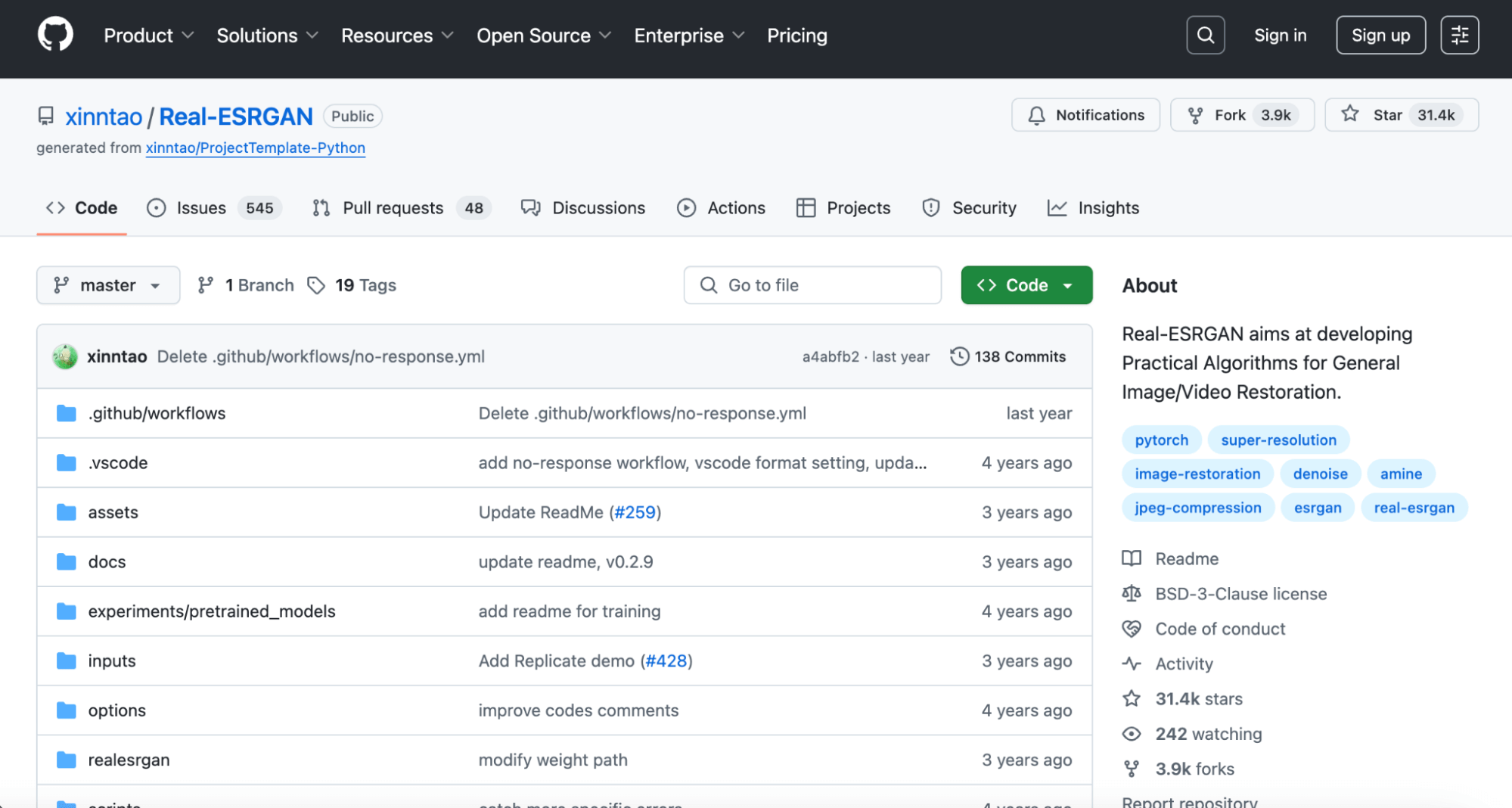This screenshot has width=1512, height=808.
Task: Open the Pricing page
Action: coord(797,36)
